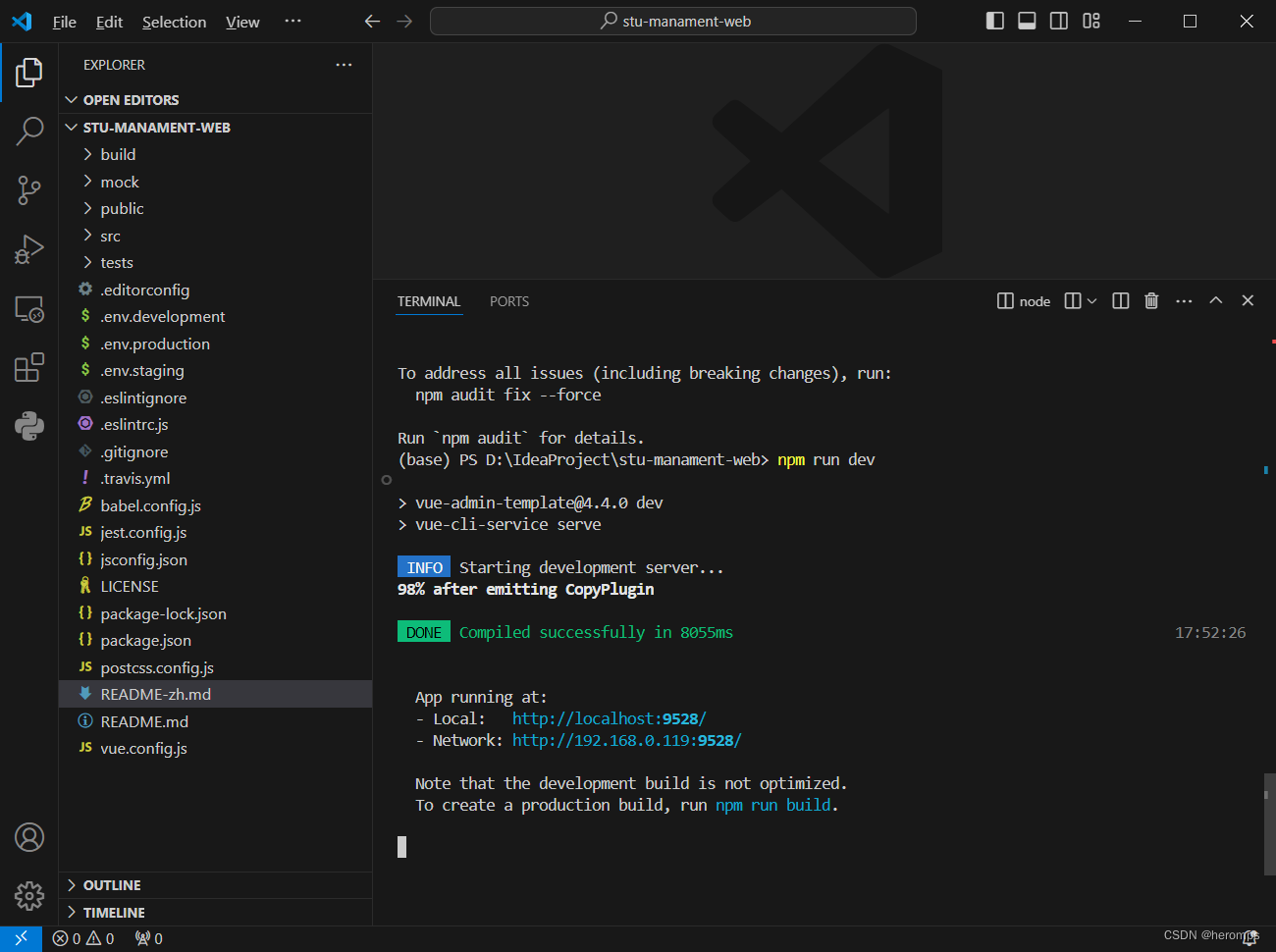
Task: Expand the public folder
Action: pos(216,208)
